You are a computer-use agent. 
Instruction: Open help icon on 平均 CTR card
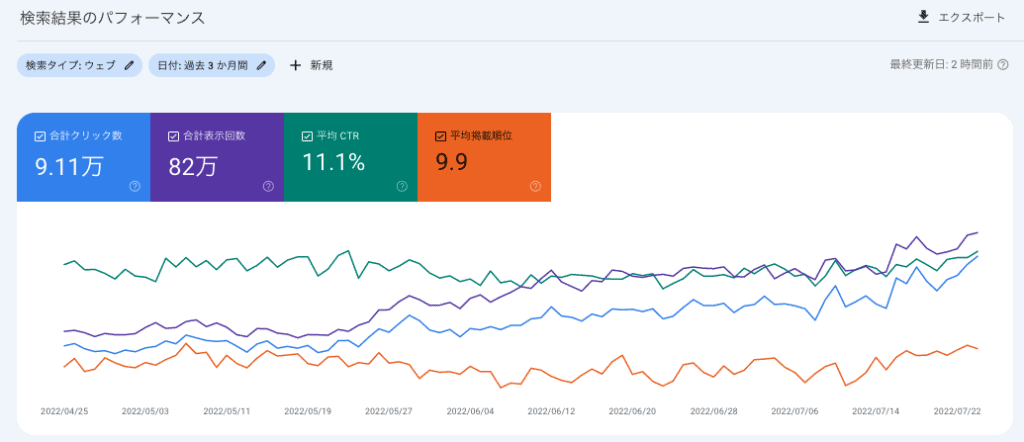pyautogui.click(x=402, y=186)
